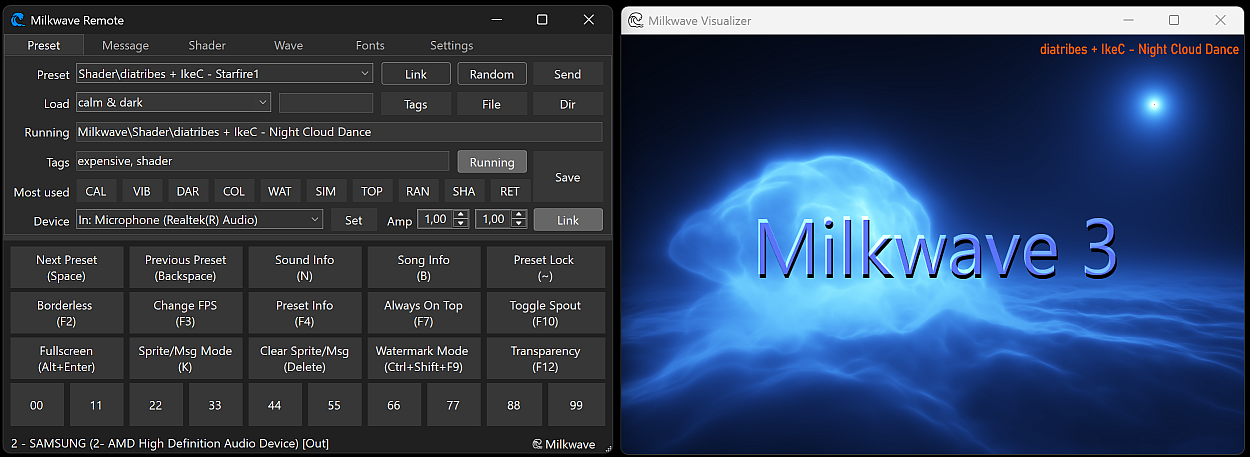
Task: Click the empty field beside Load dropdown
Action: [x=326, y=102]
